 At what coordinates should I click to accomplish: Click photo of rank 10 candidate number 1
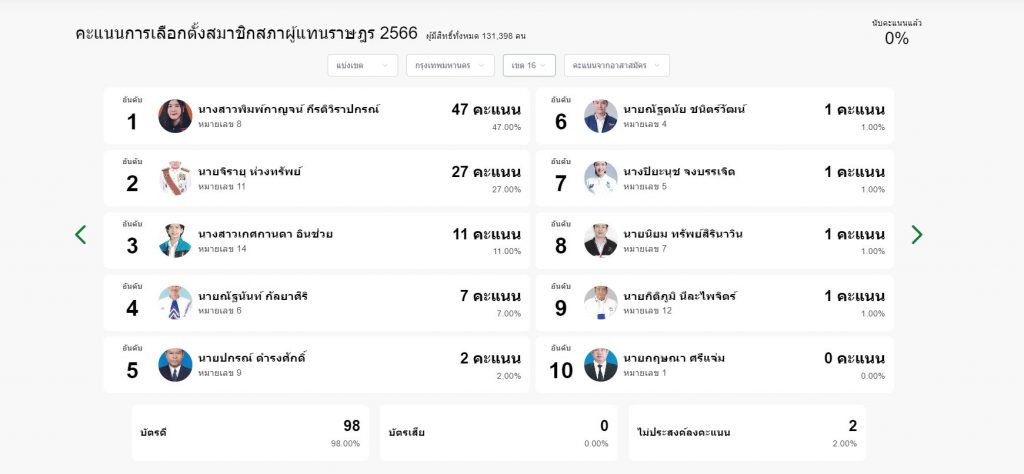click(601, 365)
